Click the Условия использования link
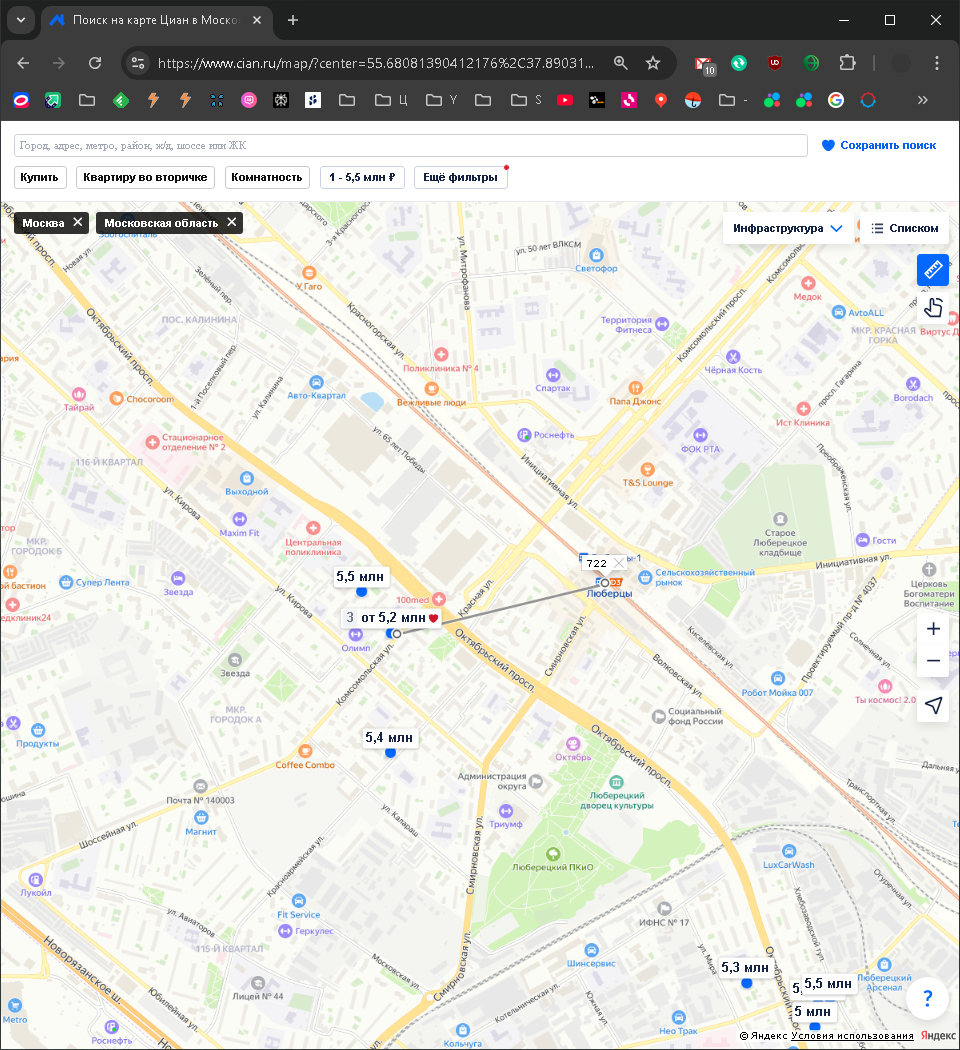This screenshot has height=1050, width=960. [x=852, y=1036]
